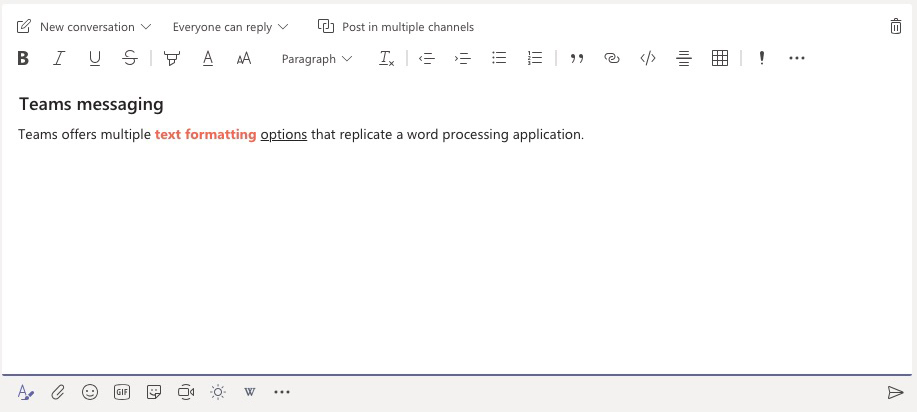This screenshot has height=412, width=917.
Task: Toggle underline formatting
Action: coord(94,58)
